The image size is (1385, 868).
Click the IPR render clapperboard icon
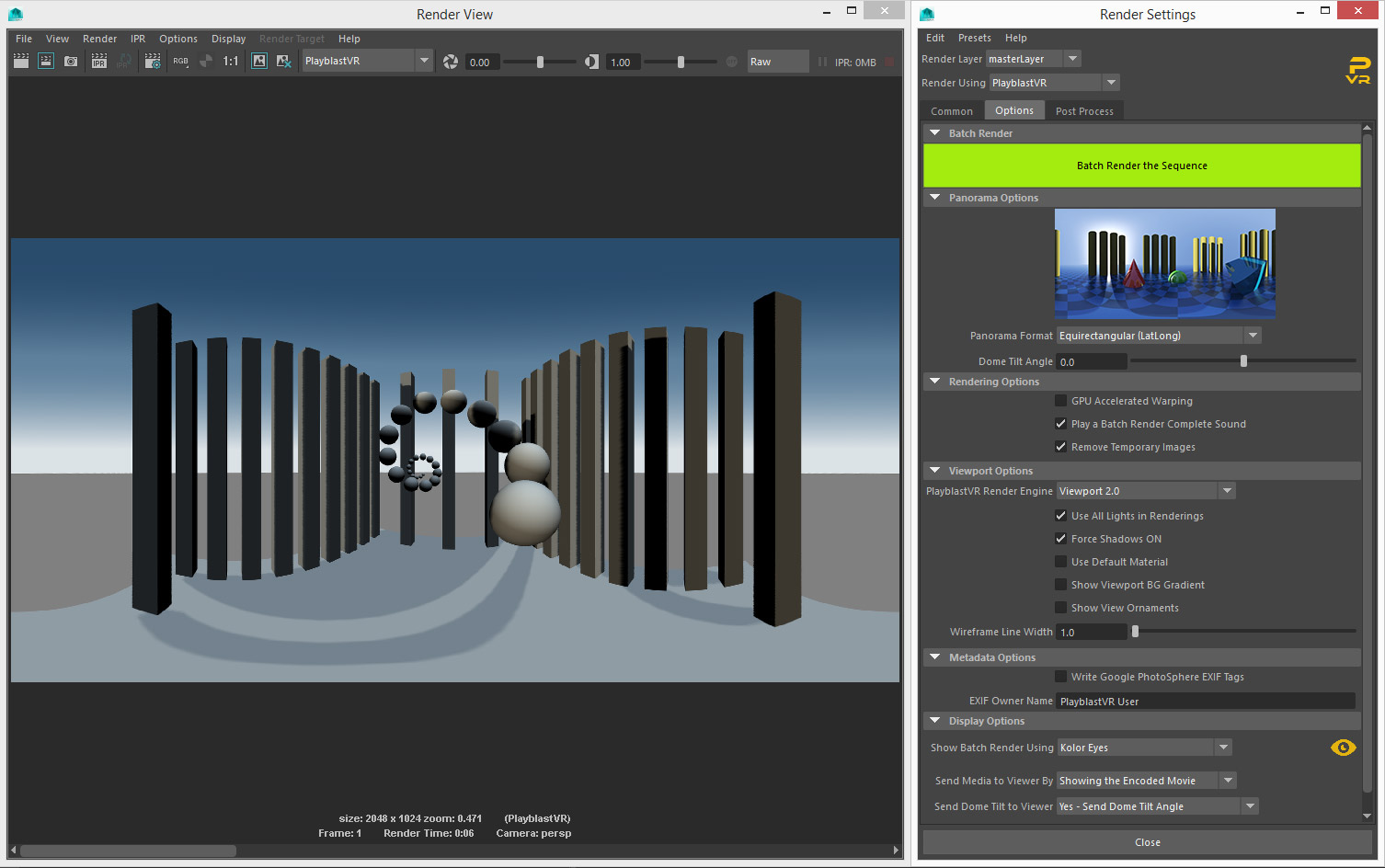pyautogui.click(x=98, y=61)
